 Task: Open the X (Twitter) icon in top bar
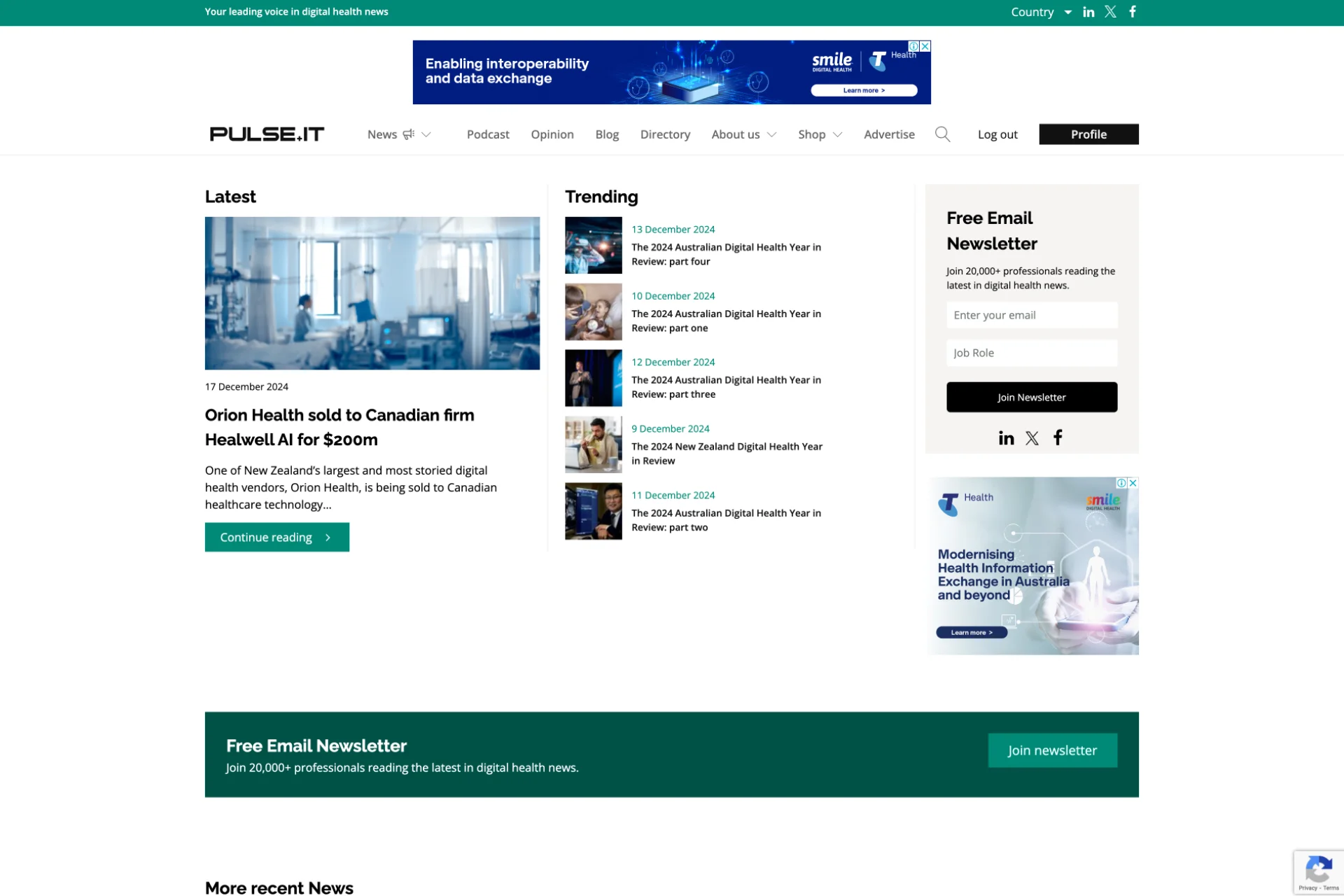[1110, 12]
